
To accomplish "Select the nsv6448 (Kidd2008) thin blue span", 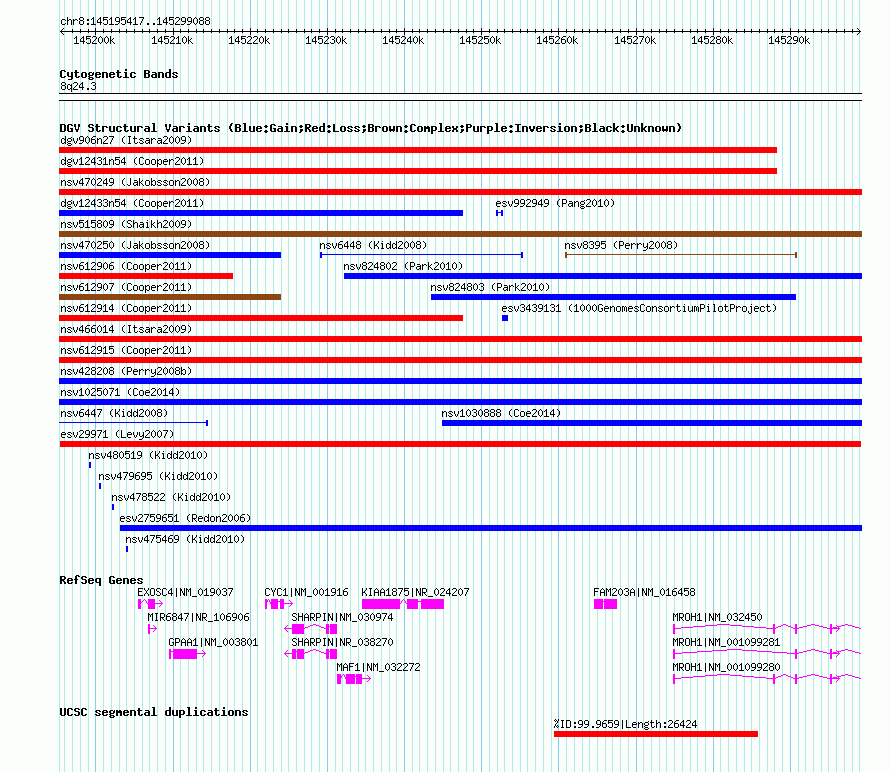I will point(421,255).
